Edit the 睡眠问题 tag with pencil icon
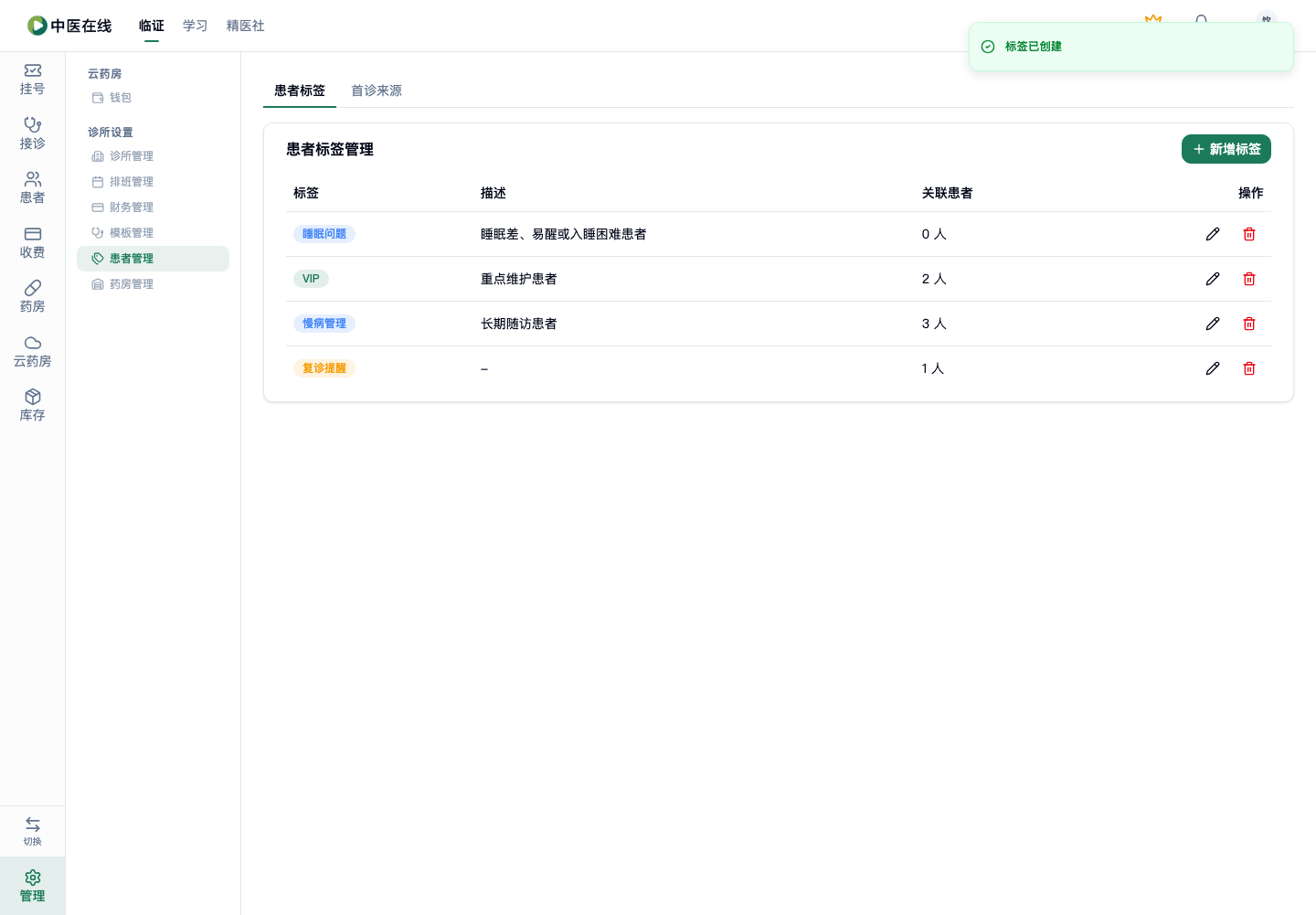The image size is (1316, 915). pos(1213,234)
